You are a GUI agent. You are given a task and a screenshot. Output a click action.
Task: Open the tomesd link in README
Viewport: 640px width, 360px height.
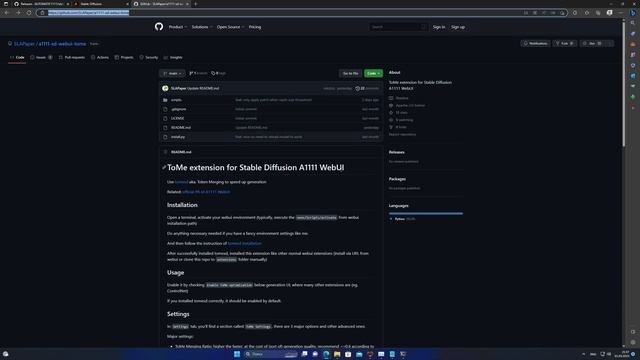181,182
